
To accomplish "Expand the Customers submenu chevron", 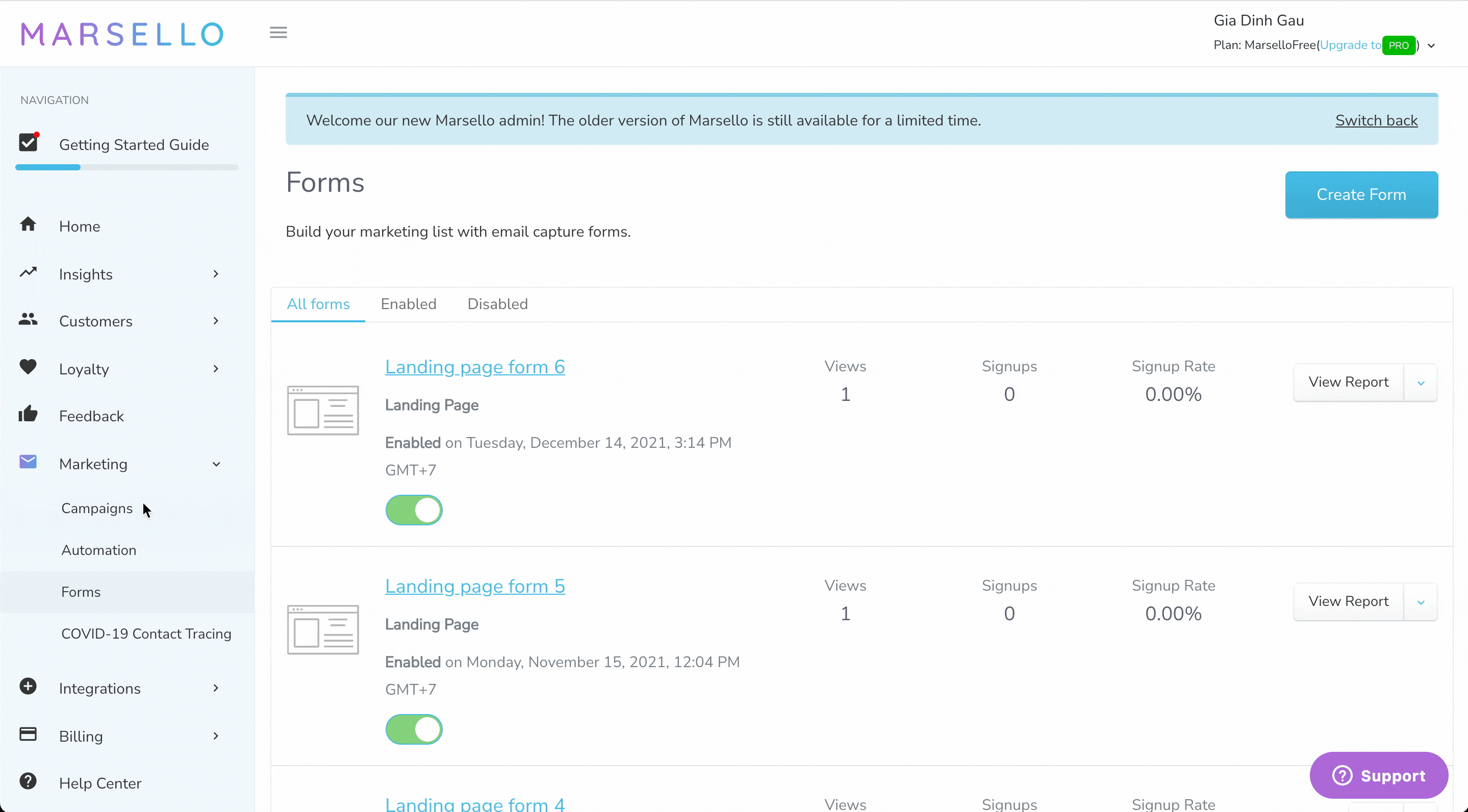I will click(x=216, y=321).
